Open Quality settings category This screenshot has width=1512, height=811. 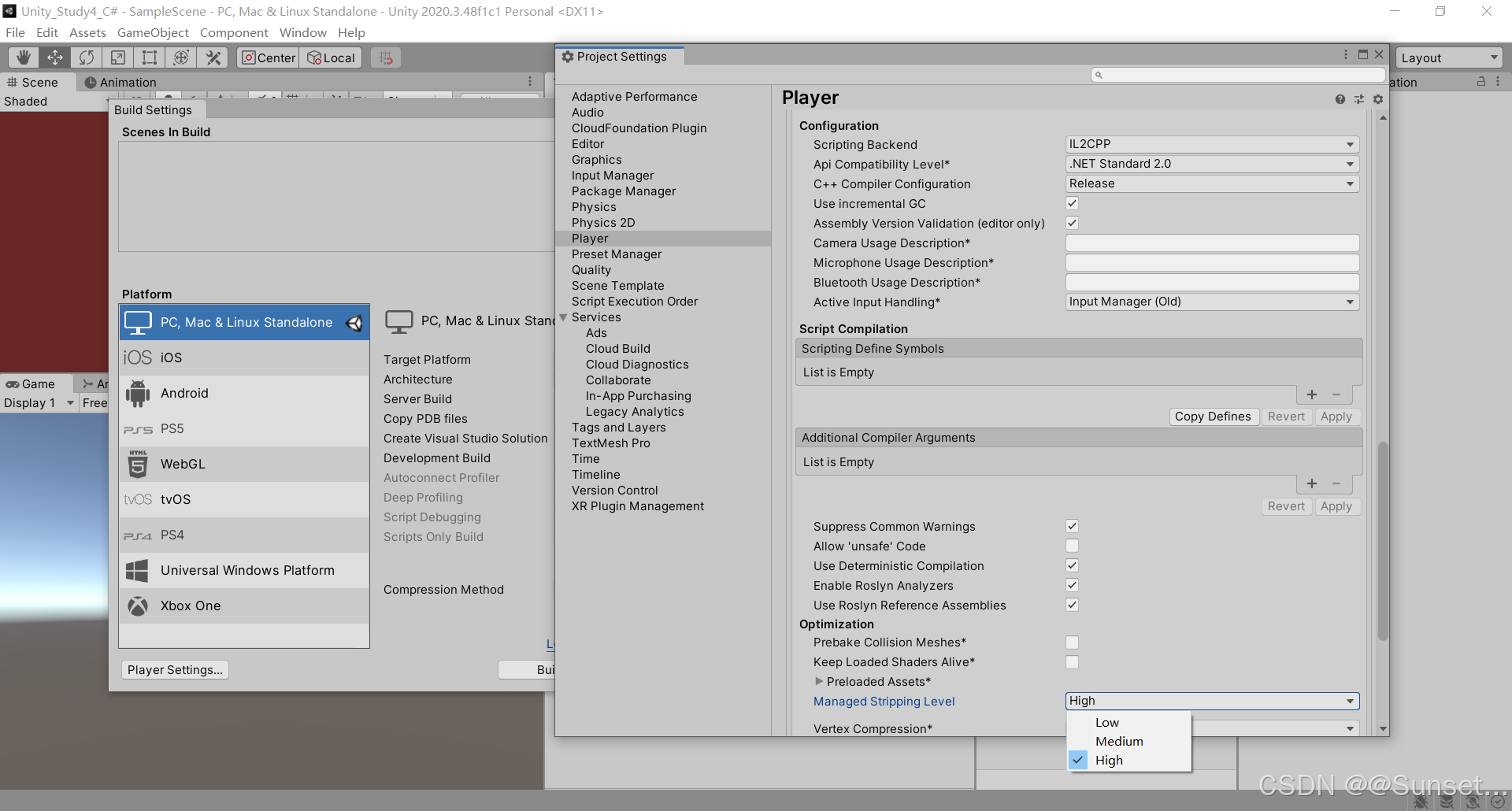[591, 270]
